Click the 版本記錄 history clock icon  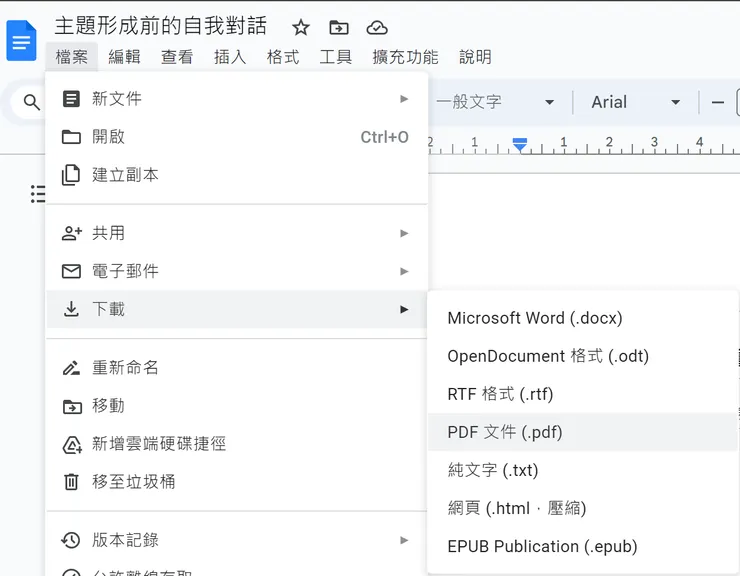pyautogui.click(x=71, y=540)
